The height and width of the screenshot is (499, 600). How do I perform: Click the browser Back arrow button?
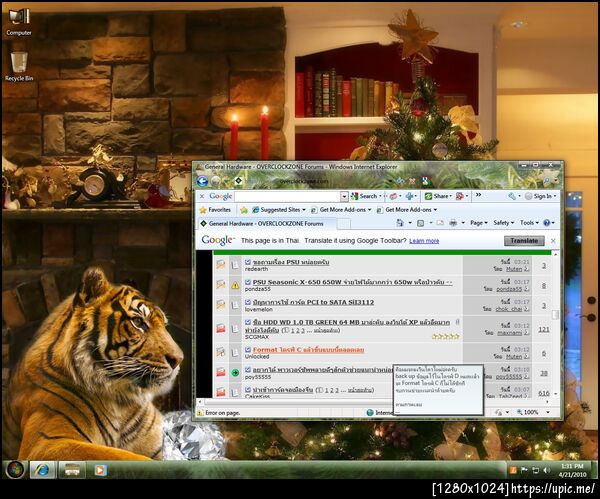click(x=202, y=181)
